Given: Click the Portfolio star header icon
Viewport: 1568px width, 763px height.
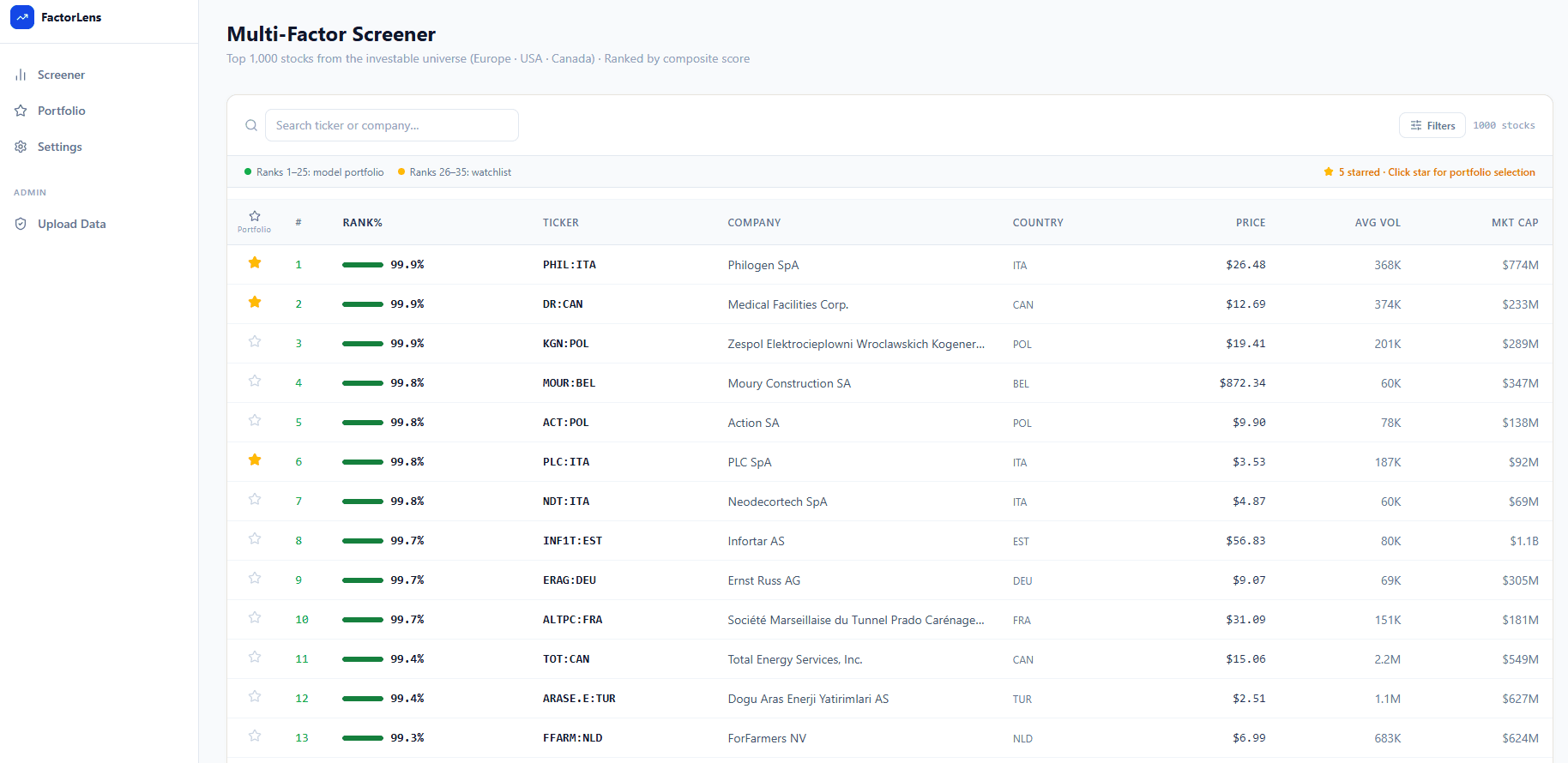Looking at the screenshot, I should pyautogui.click(x=255, y=216).
